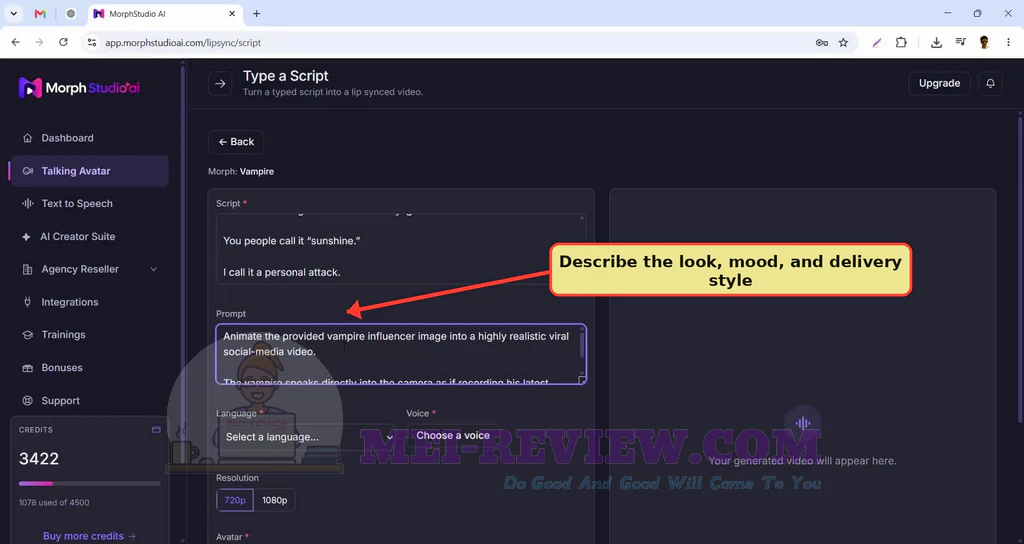Viewport: 1024px width, 544px height.
Task: Click the Choose a voice button
Action: pos(453,436)
